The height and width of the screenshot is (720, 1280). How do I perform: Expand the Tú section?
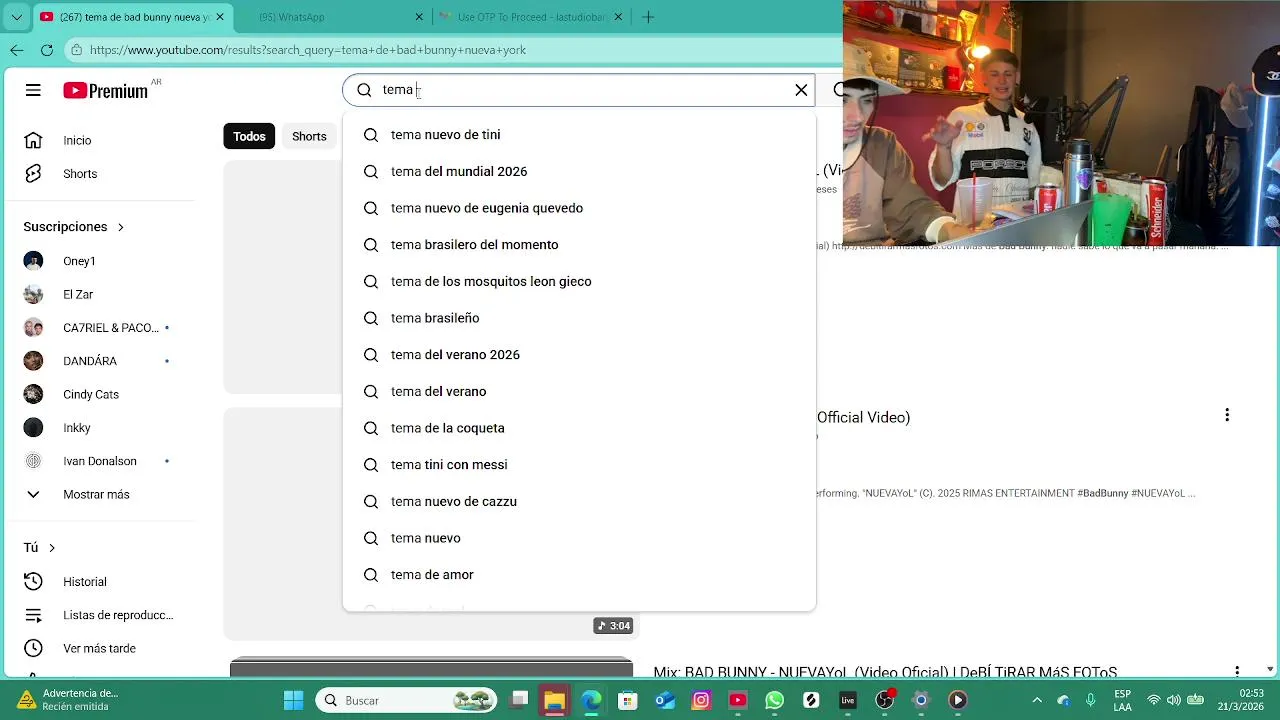pyautogui.click(x=39, y=548)
